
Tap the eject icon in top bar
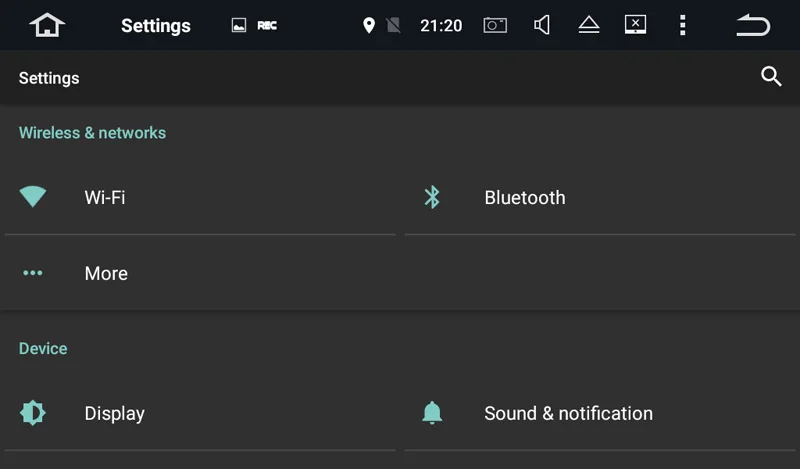(589, 24)
